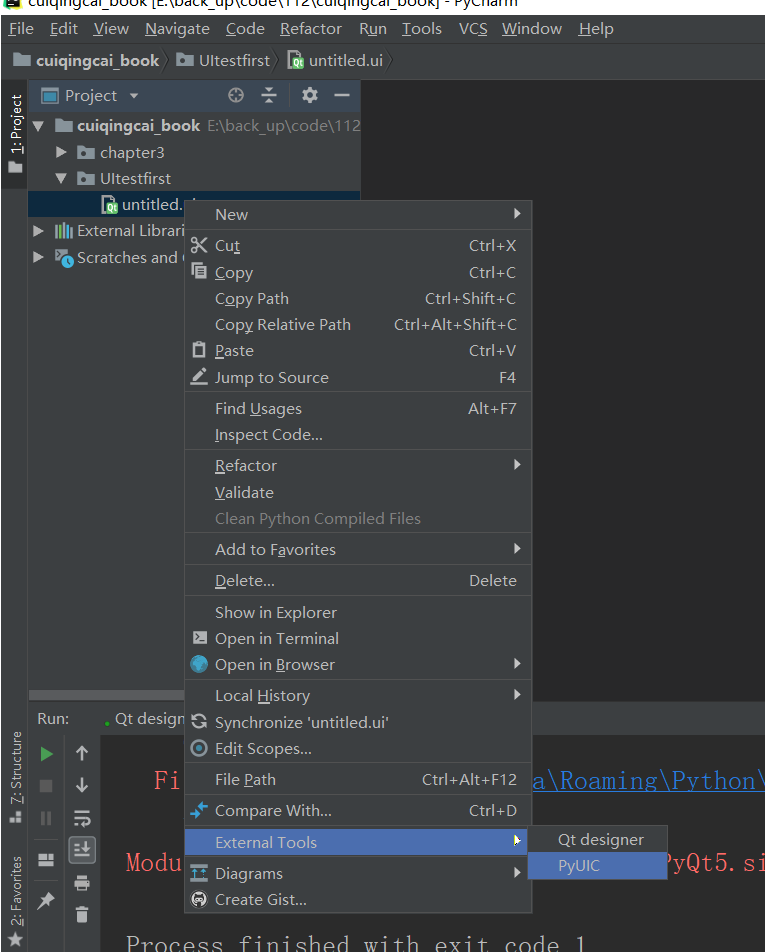Viewport: 765px width, 952px height.
Task: Open the Navigate menu
Action: click(x=177, y=29)
